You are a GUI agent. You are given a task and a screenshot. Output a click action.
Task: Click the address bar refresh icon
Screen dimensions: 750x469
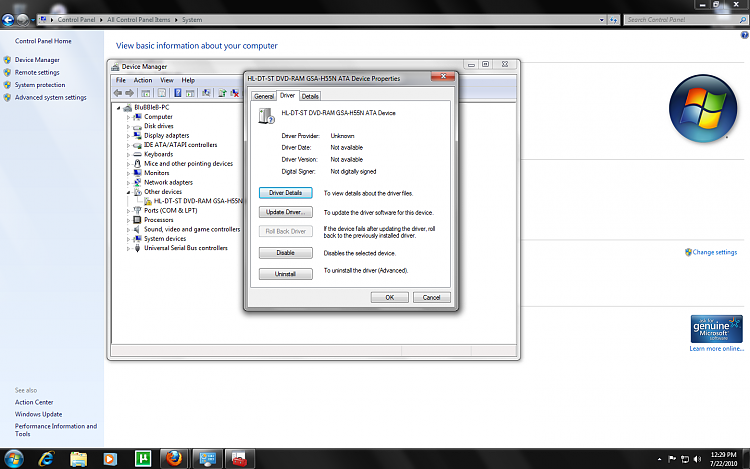614,20
